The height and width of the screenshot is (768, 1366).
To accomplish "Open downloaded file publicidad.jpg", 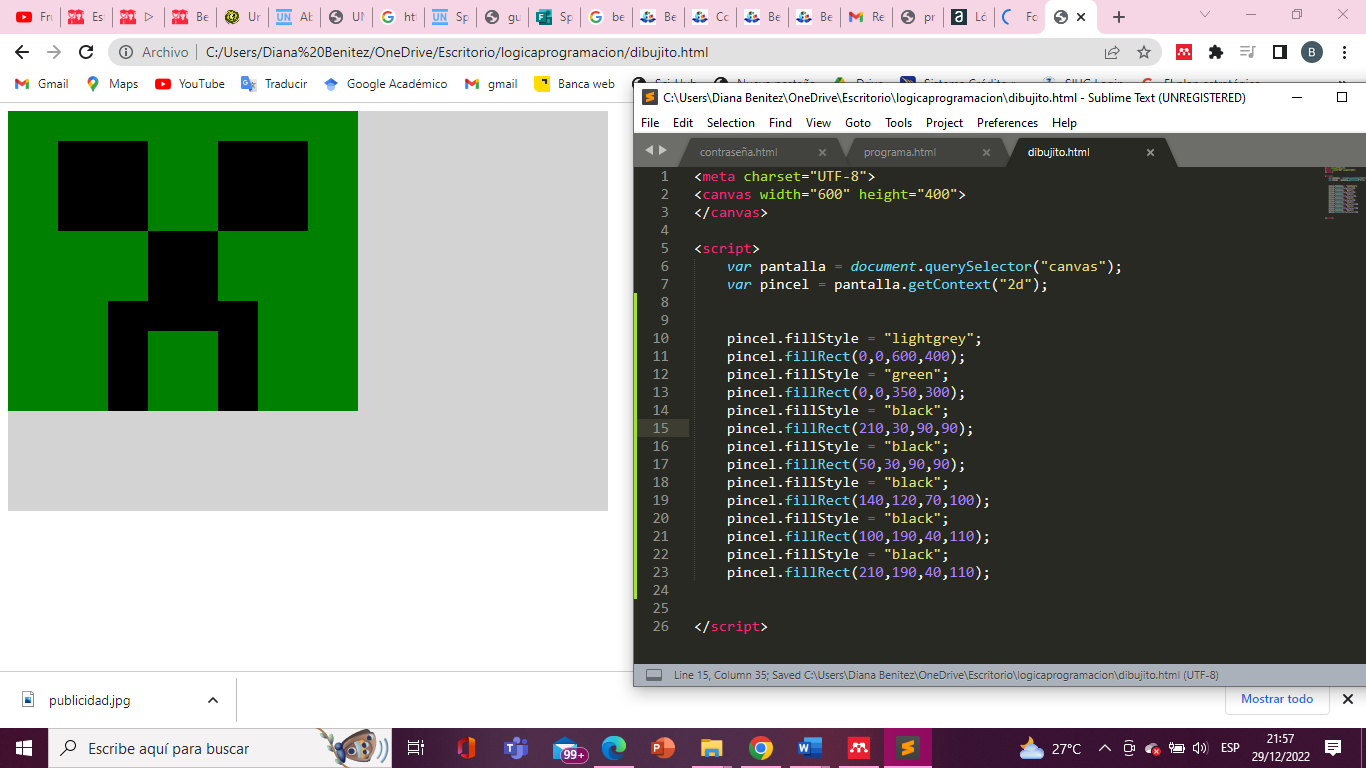I will coord(88,700).
